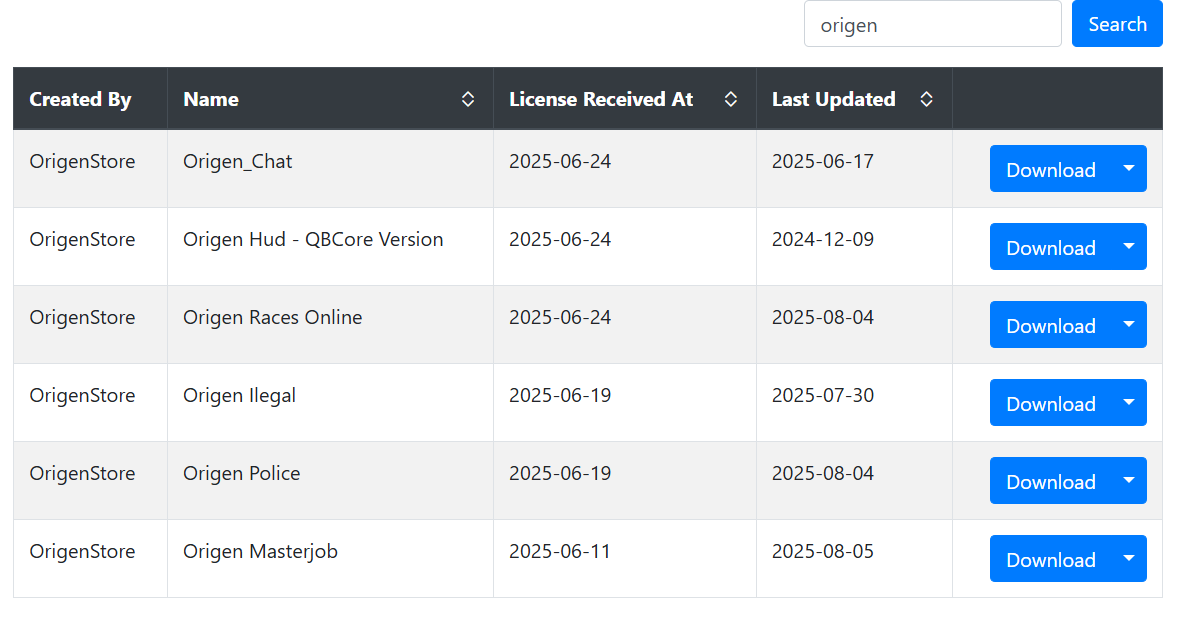Screen dimensions: 1195x623
Task: Click Last Updated date 2024-12-09
Action: tap(822, 239)
